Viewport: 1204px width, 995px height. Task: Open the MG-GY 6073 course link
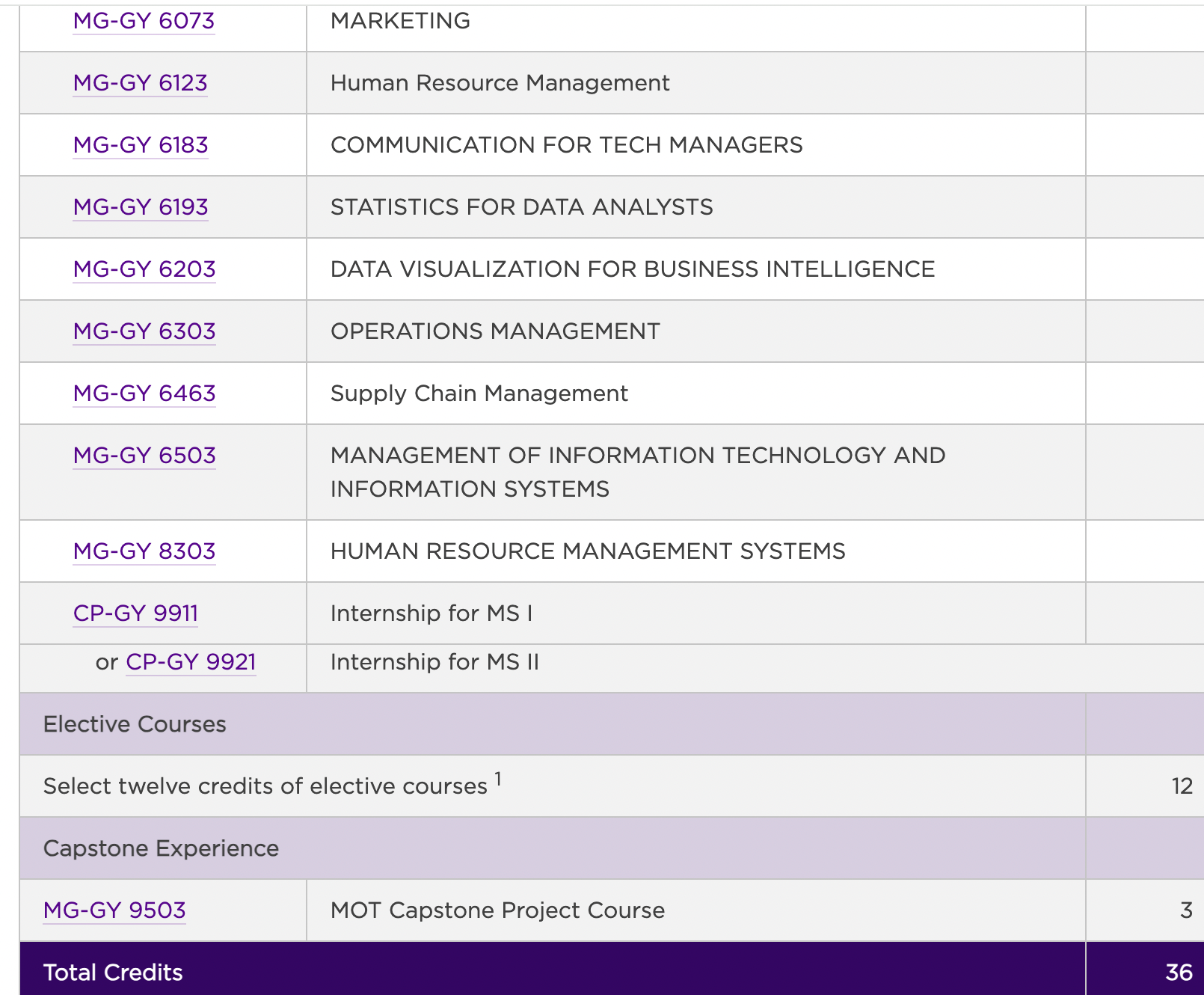pyautogui.click(x=144, y=21)
